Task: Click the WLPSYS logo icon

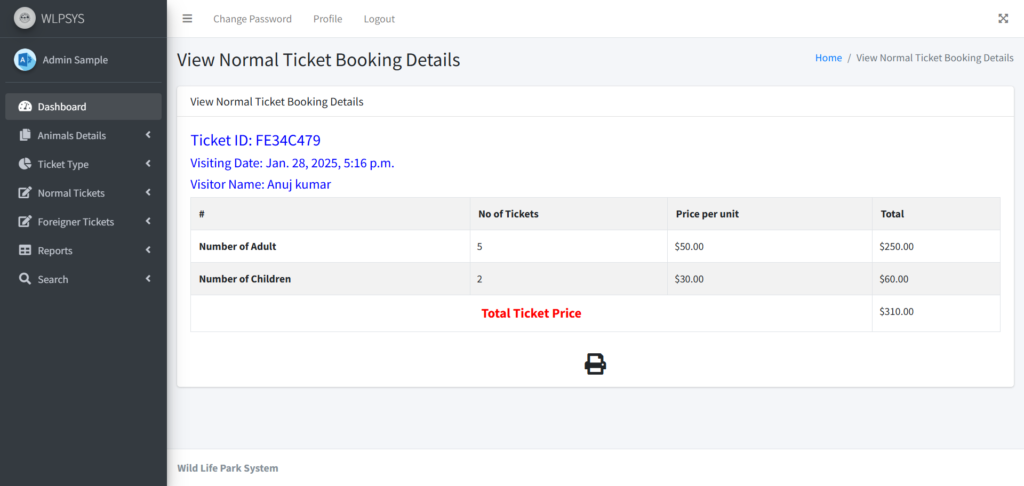Action: (x=25, y=18)
